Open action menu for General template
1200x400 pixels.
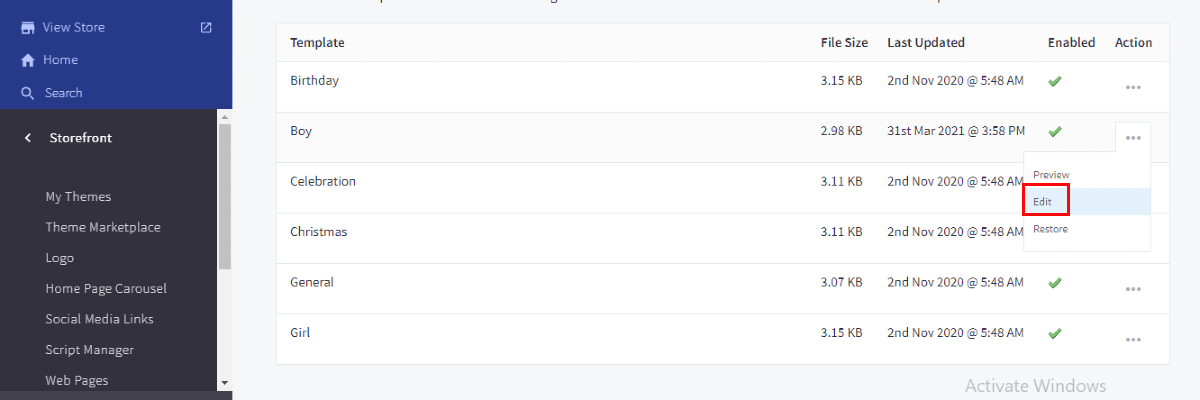point(1133,289)
